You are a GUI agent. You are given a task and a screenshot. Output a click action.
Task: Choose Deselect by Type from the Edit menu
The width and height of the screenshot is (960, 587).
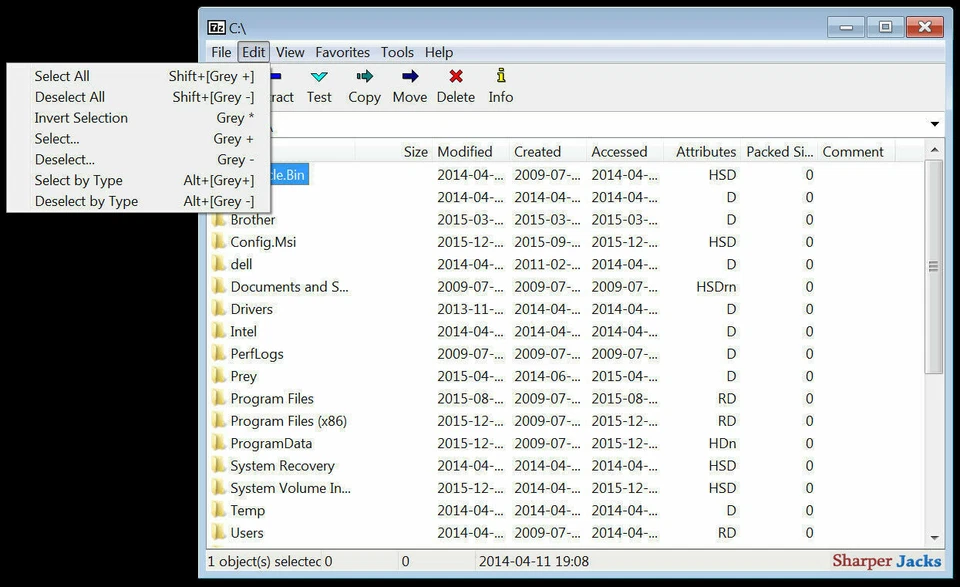tap(86, 200)
